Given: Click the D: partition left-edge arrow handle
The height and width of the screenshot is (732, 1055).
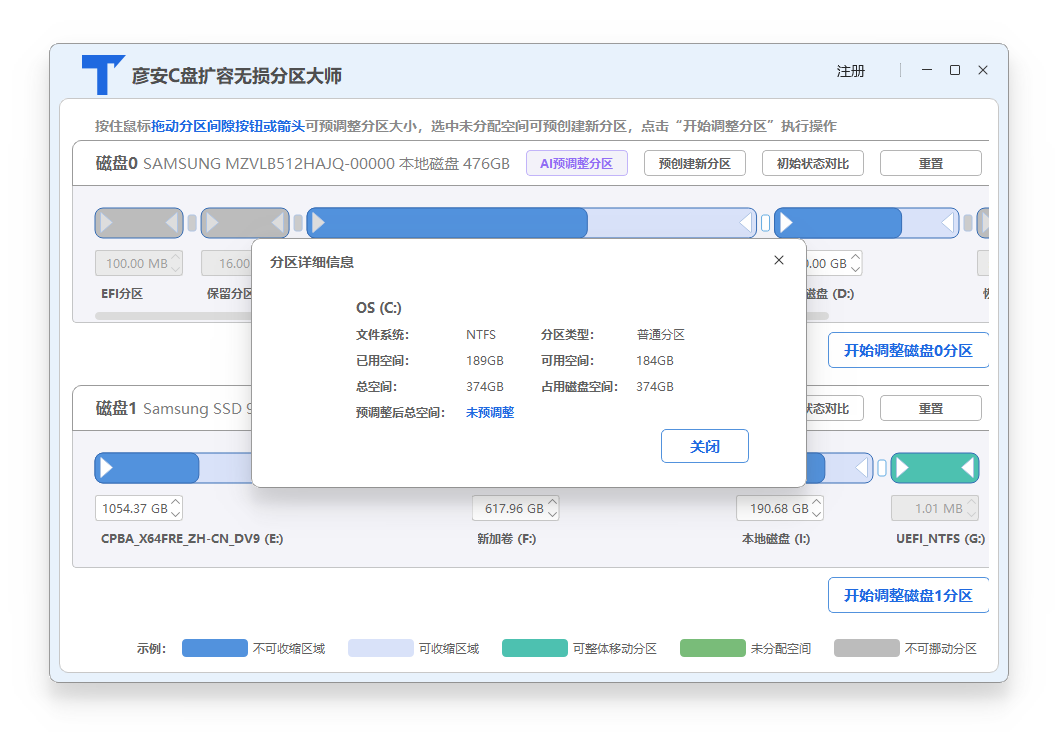Looking at the screenshot, I should [x=787, y=223].
